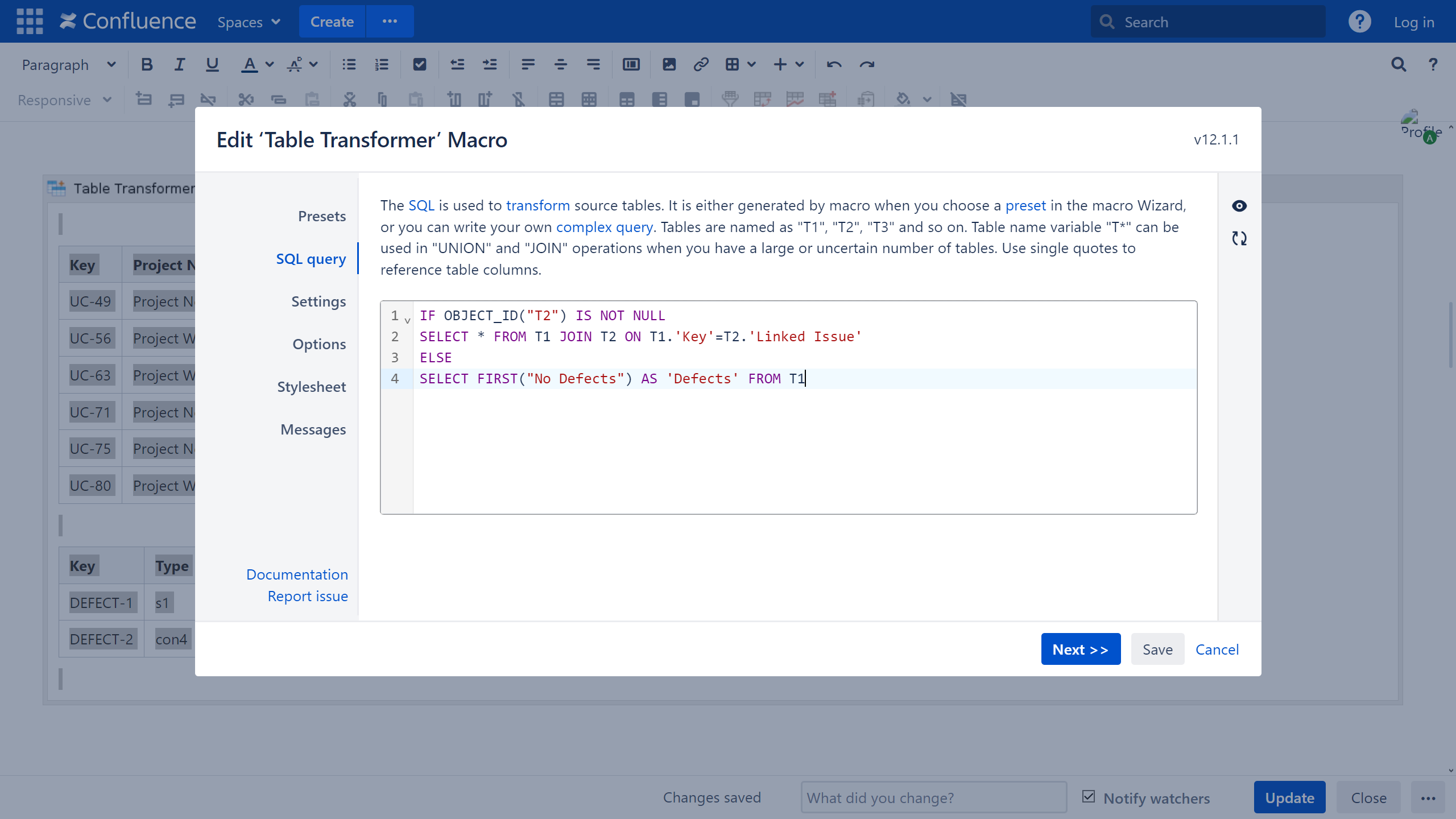This screenshot has height=819, width=1456.
Task: Click the task list checkbox icon in toolbar
Action: click(419, 65)
